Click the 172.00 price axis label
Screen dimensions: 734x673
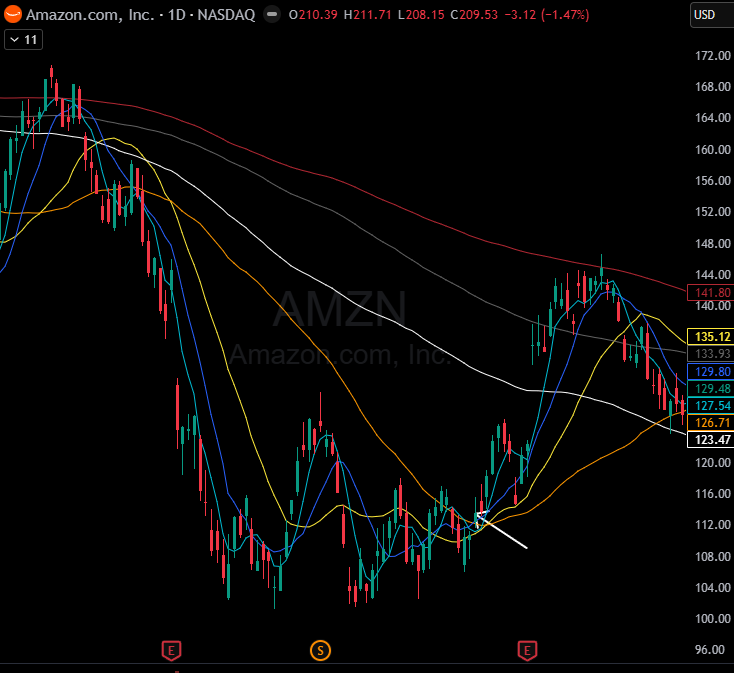click(x=713, y=56)
